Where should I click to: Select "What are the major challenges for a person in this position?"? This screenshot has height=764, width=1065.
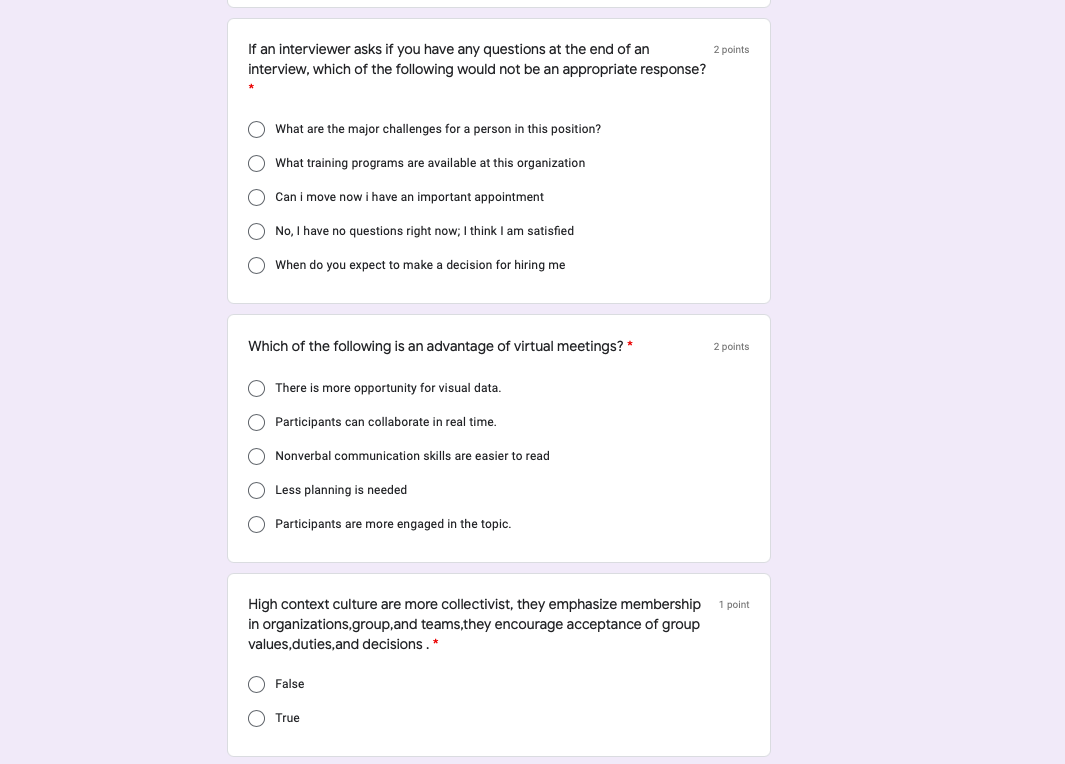tap(256, 129)
